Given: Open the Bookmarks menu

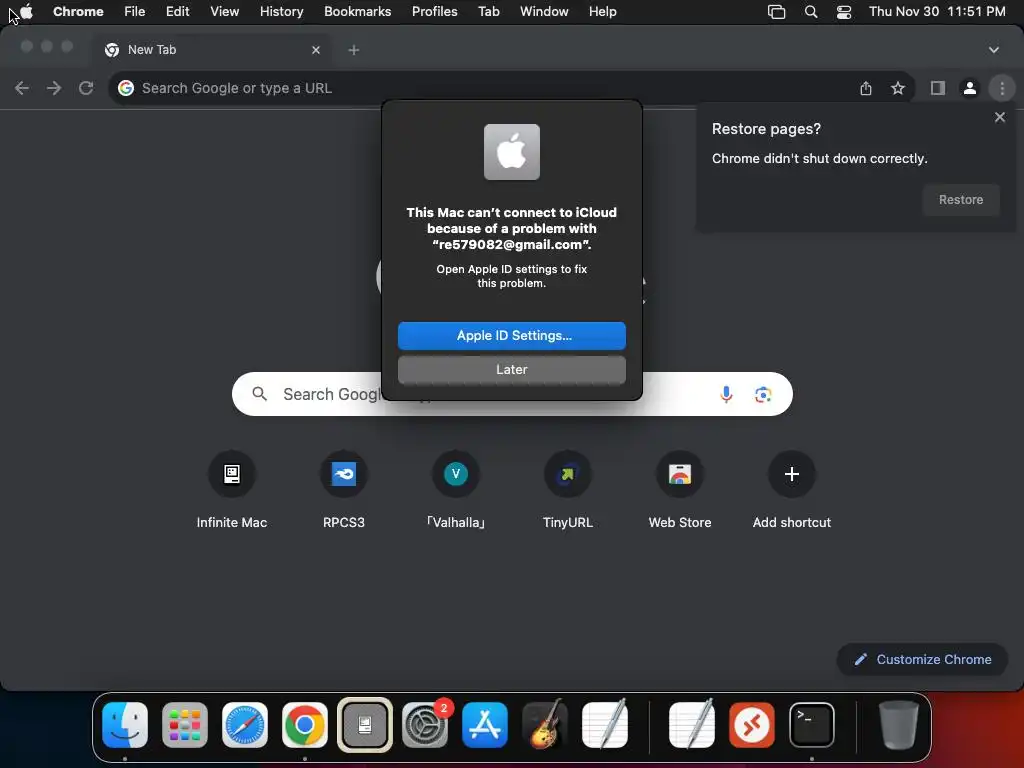Looking at the screenshot, I should (x=357, y=12).
